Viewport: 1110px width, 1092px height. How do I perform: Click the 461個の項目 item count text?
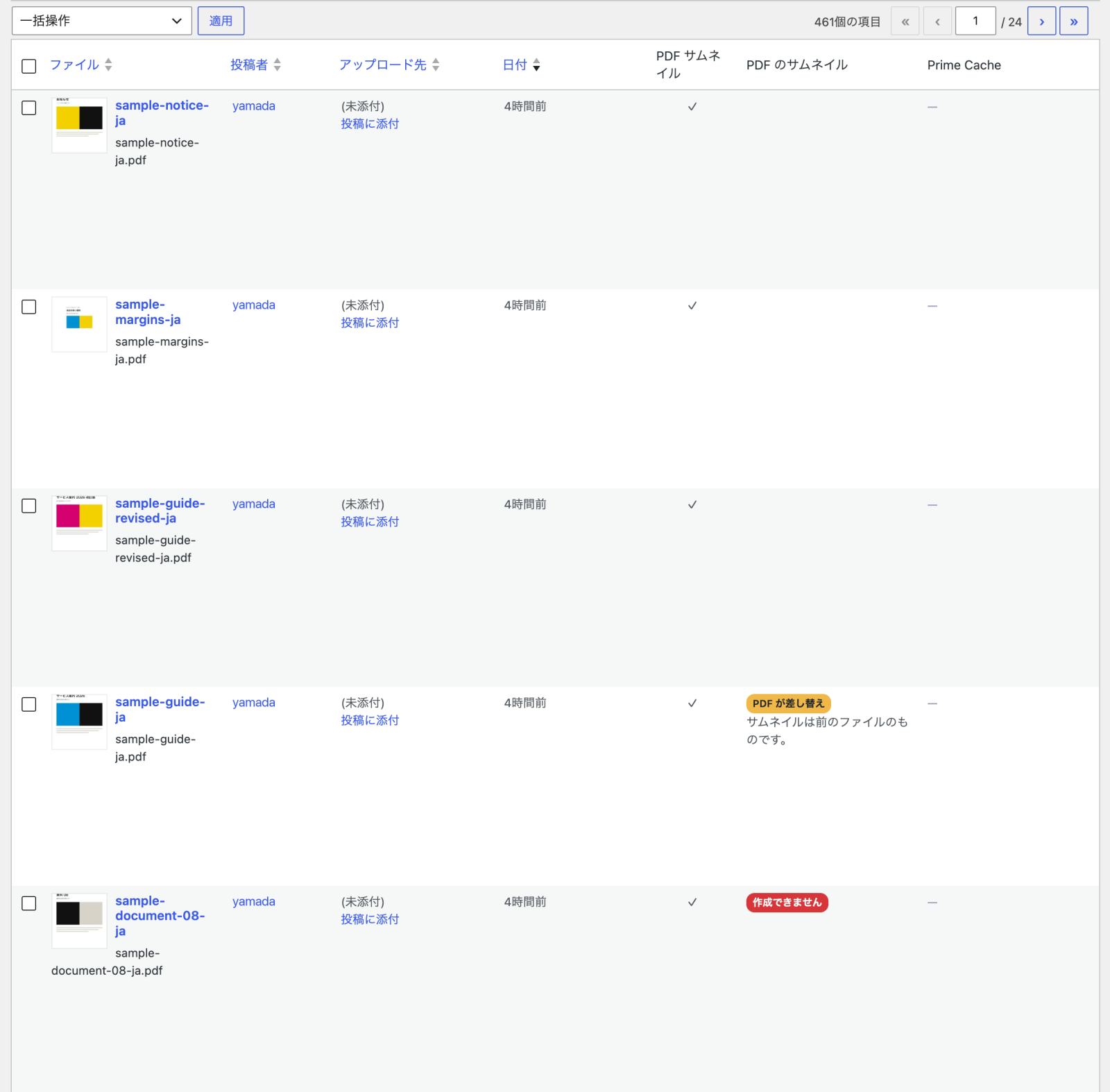[847, 22]
